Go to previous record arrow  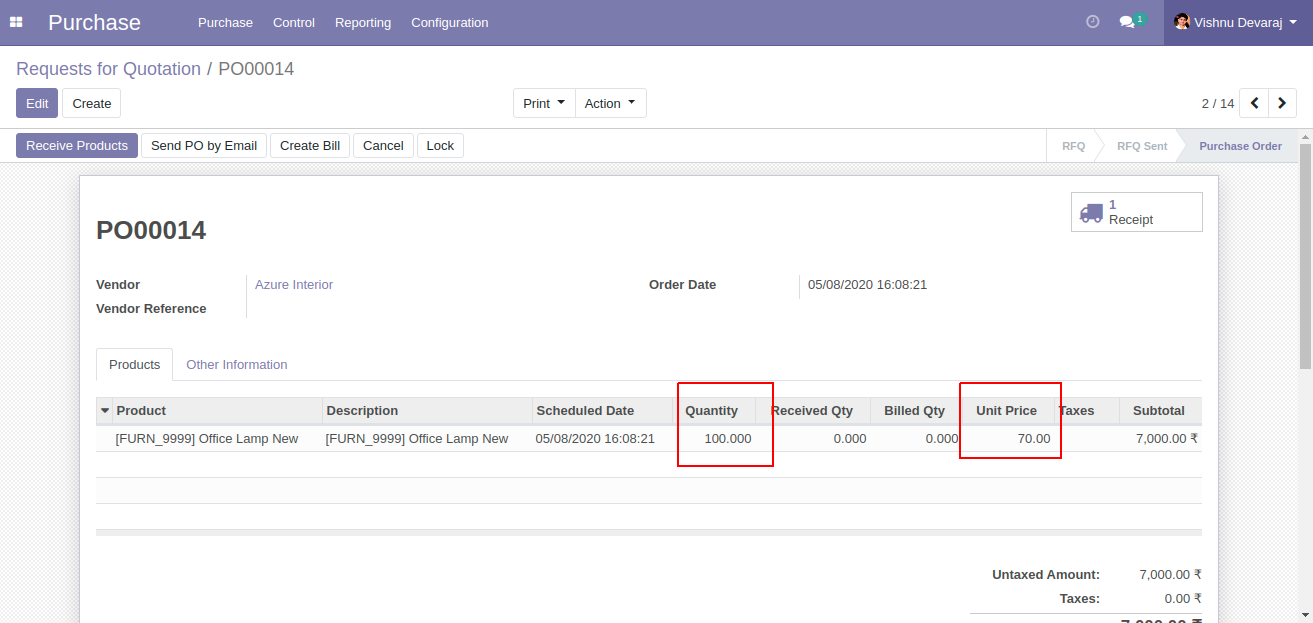1254,103
